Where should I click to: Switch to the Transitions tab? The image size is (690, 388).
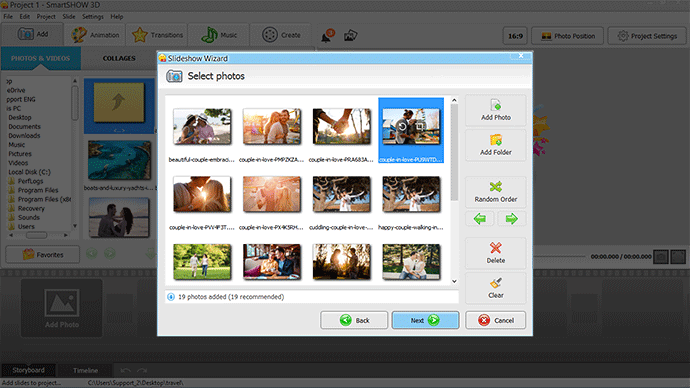(157, 35)
